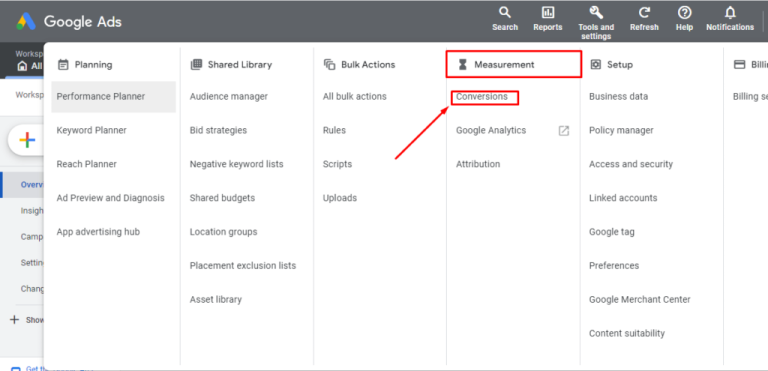
Task: Open the Notifications bell icon
Action: [x=730, y=12]
